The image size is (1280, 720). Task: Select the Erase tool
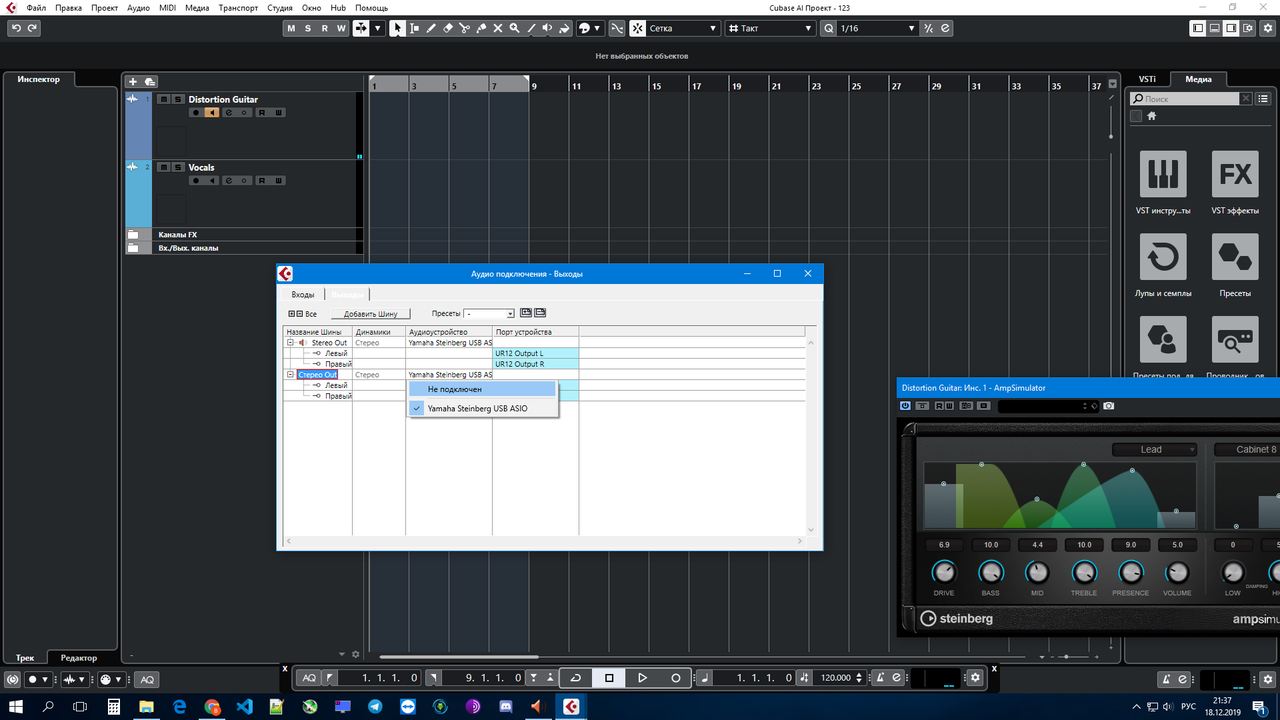448,28
